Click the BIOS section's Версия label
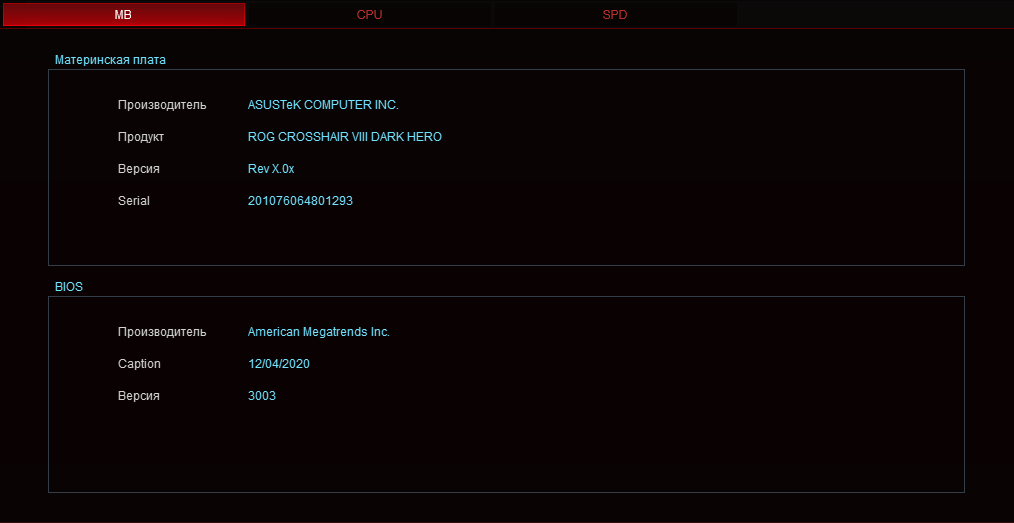Screen dimensions: 1014x523 pos(139,396)
